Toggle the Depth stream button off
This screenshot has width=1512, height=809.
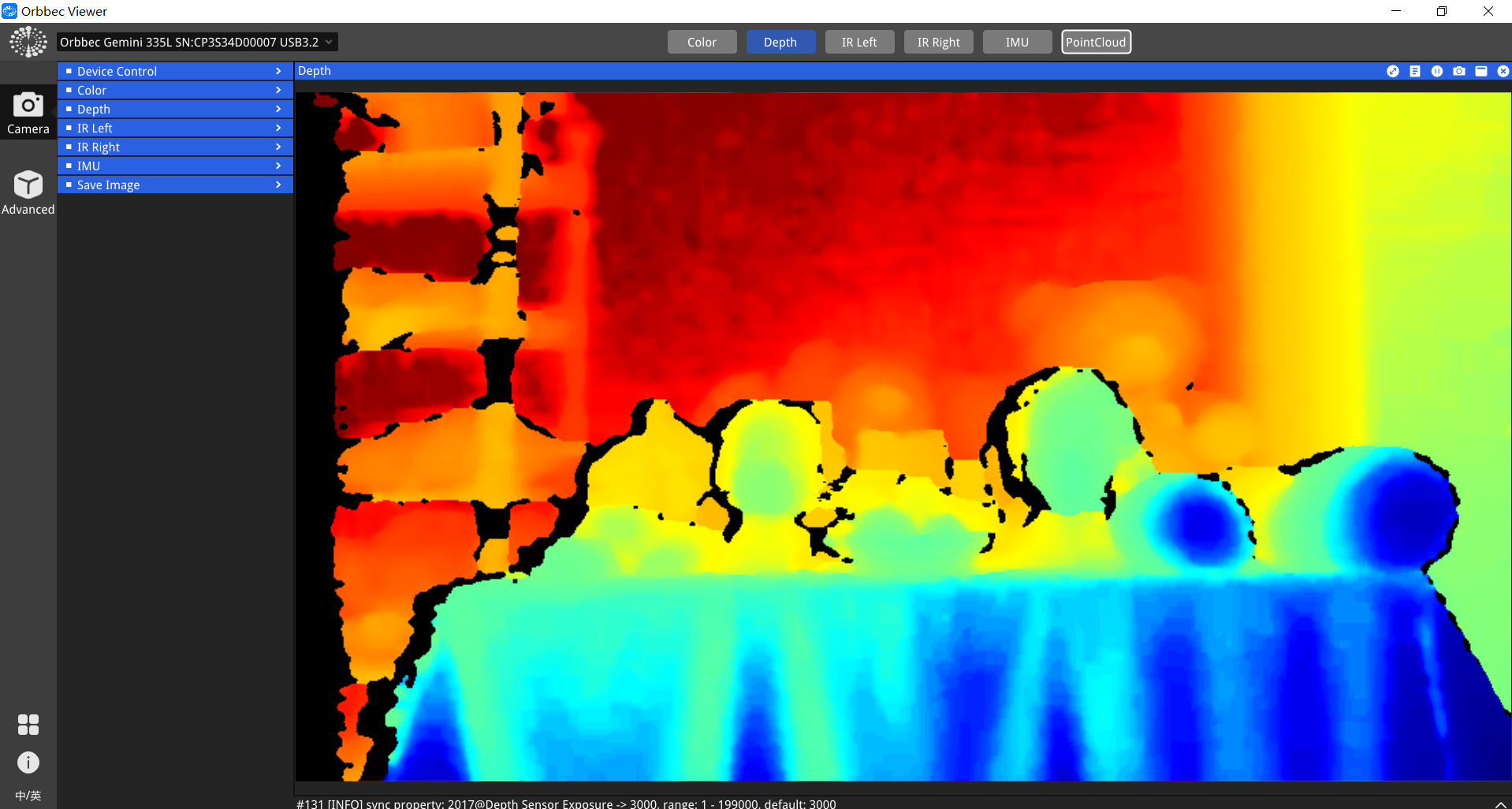click(x=780, y=43)
